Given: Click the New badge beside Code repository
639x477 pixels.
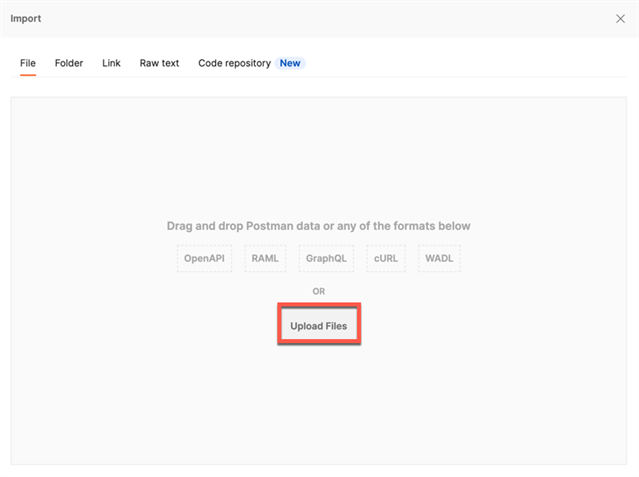Looking at the screenshot, I should pos(290,63).
